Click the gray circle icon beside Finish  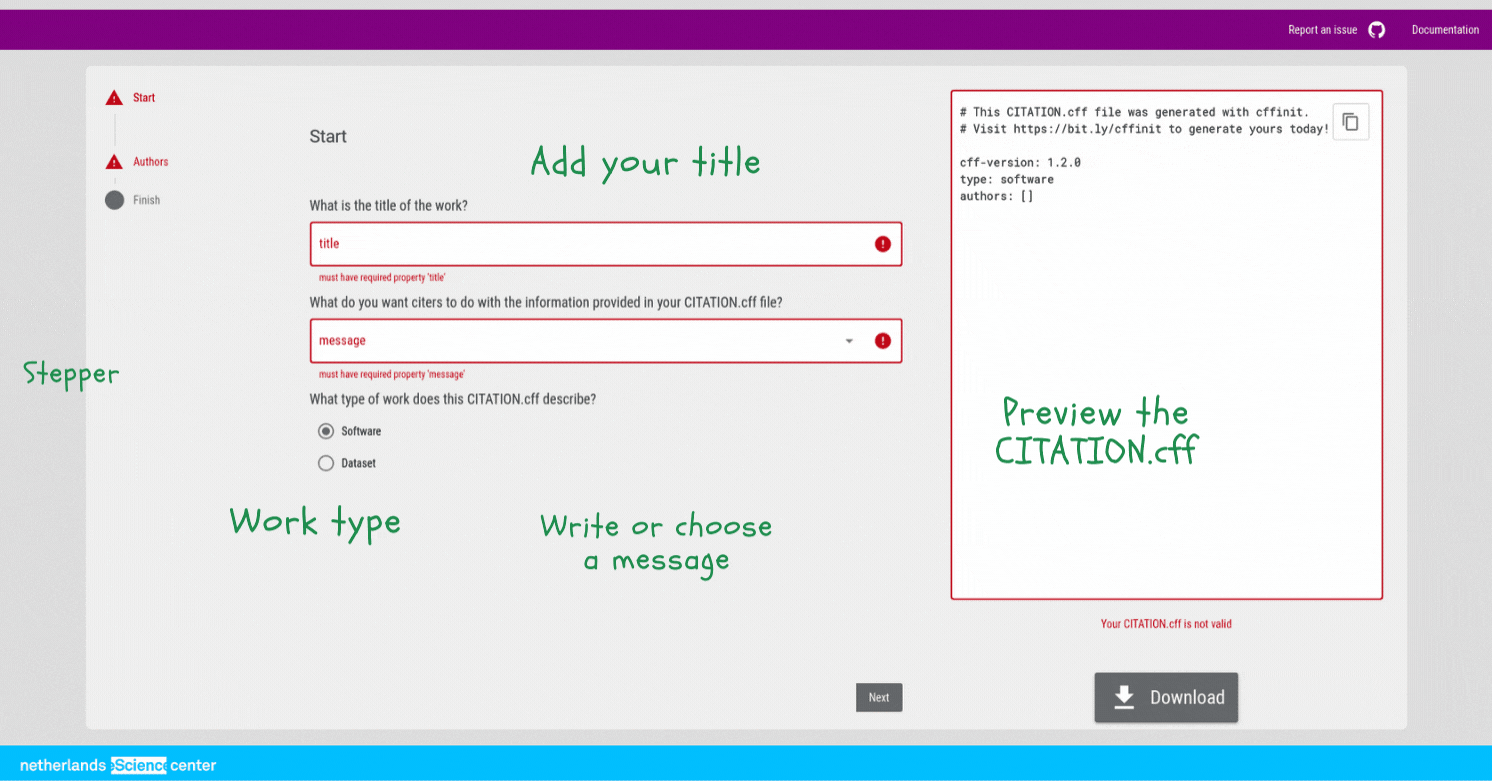click(x=113, y=199)
